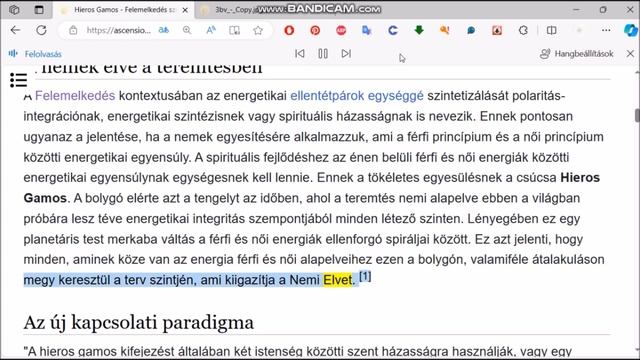The image size is (640, 360).
Task: Open the red square extension icon
Action: point(497,30)
